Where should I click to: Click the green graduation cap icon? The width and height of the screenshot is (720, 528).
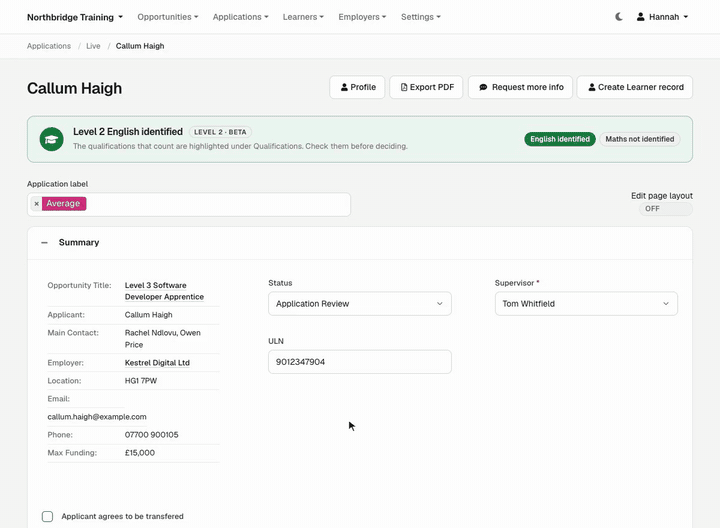(51, 139)
